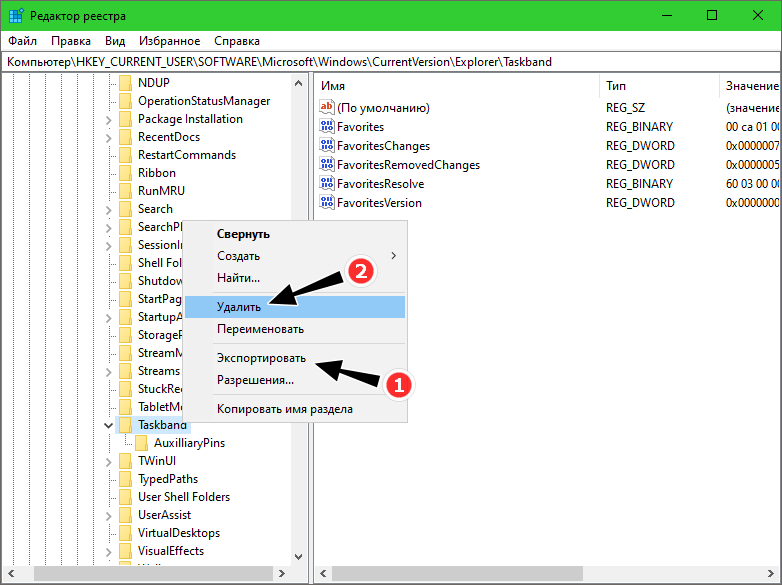Select the FavoritesResolve value icon

[x=327, y=184]
